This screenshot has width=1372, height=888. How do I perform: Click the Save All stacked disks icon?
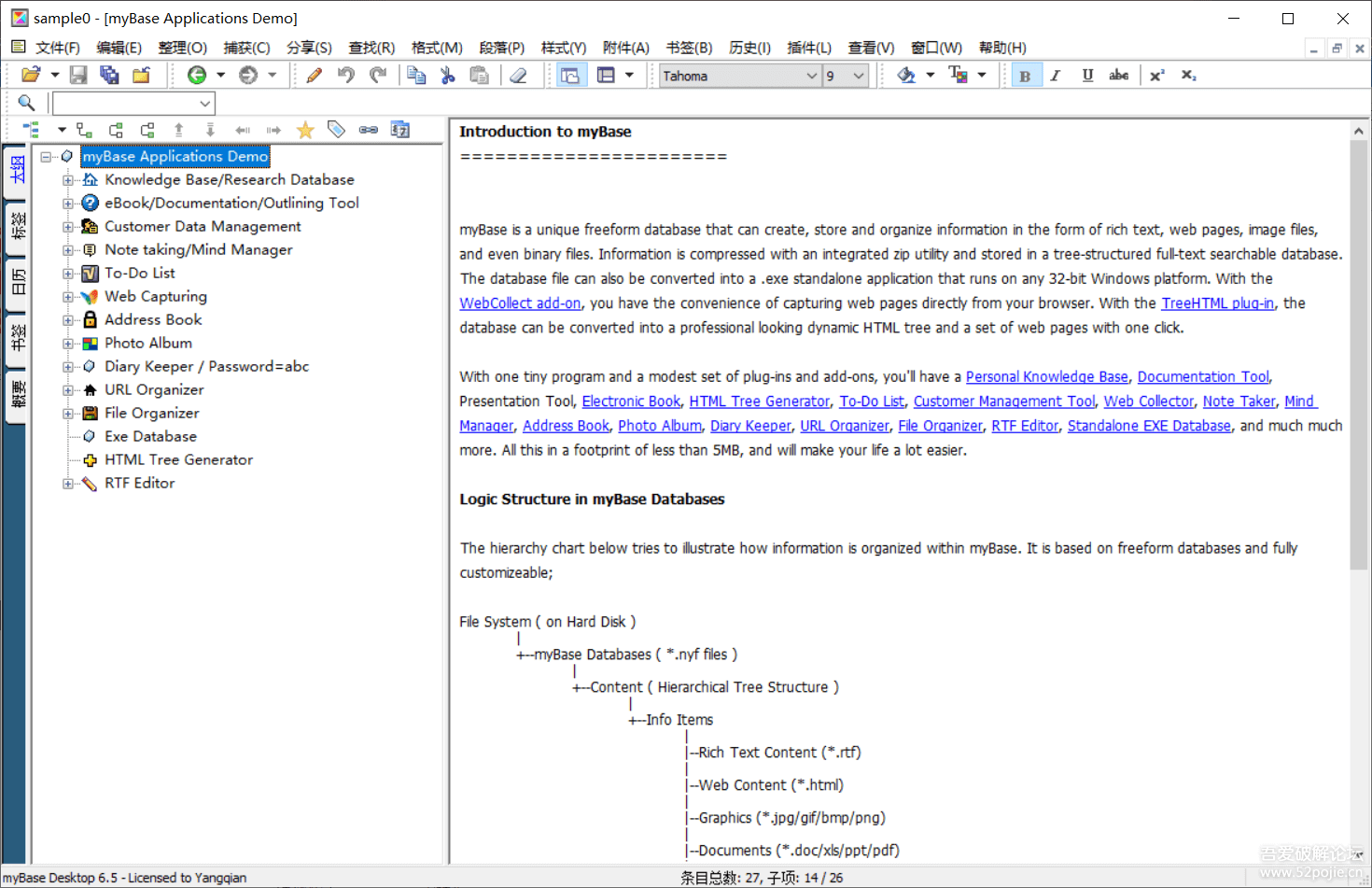(109, 76)
